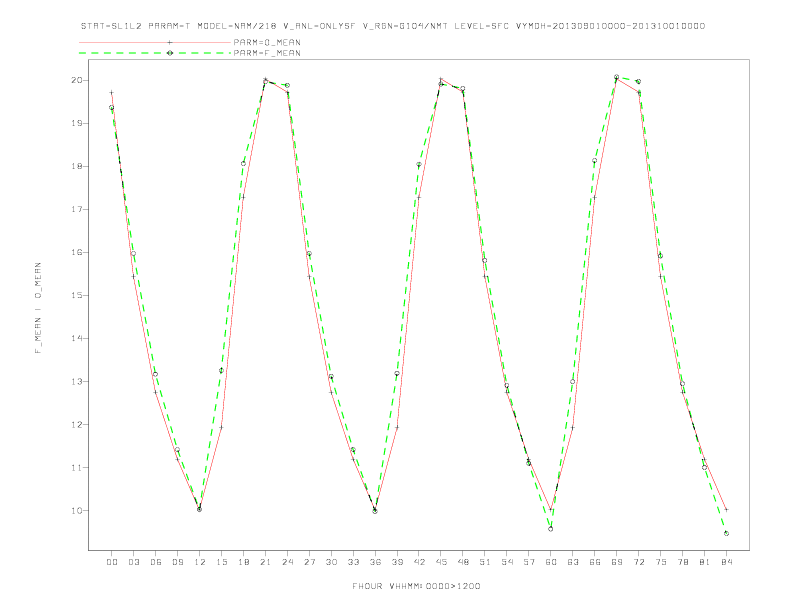Click y-axis tick label 19
The image size is (792, 612).
pyautogui.click(x=76, y=123)
